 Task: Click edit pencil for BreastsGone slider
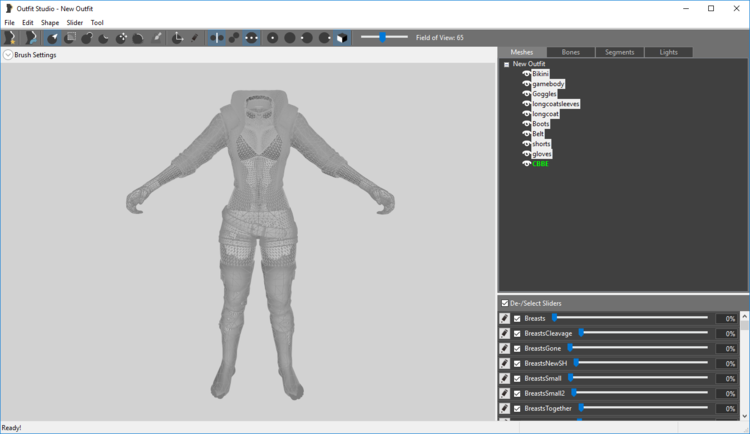505,348
